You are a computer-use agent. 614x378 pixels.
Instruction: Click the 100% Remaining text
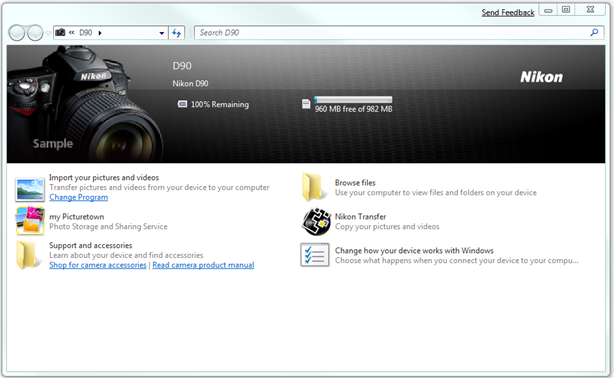coord(220,105)
